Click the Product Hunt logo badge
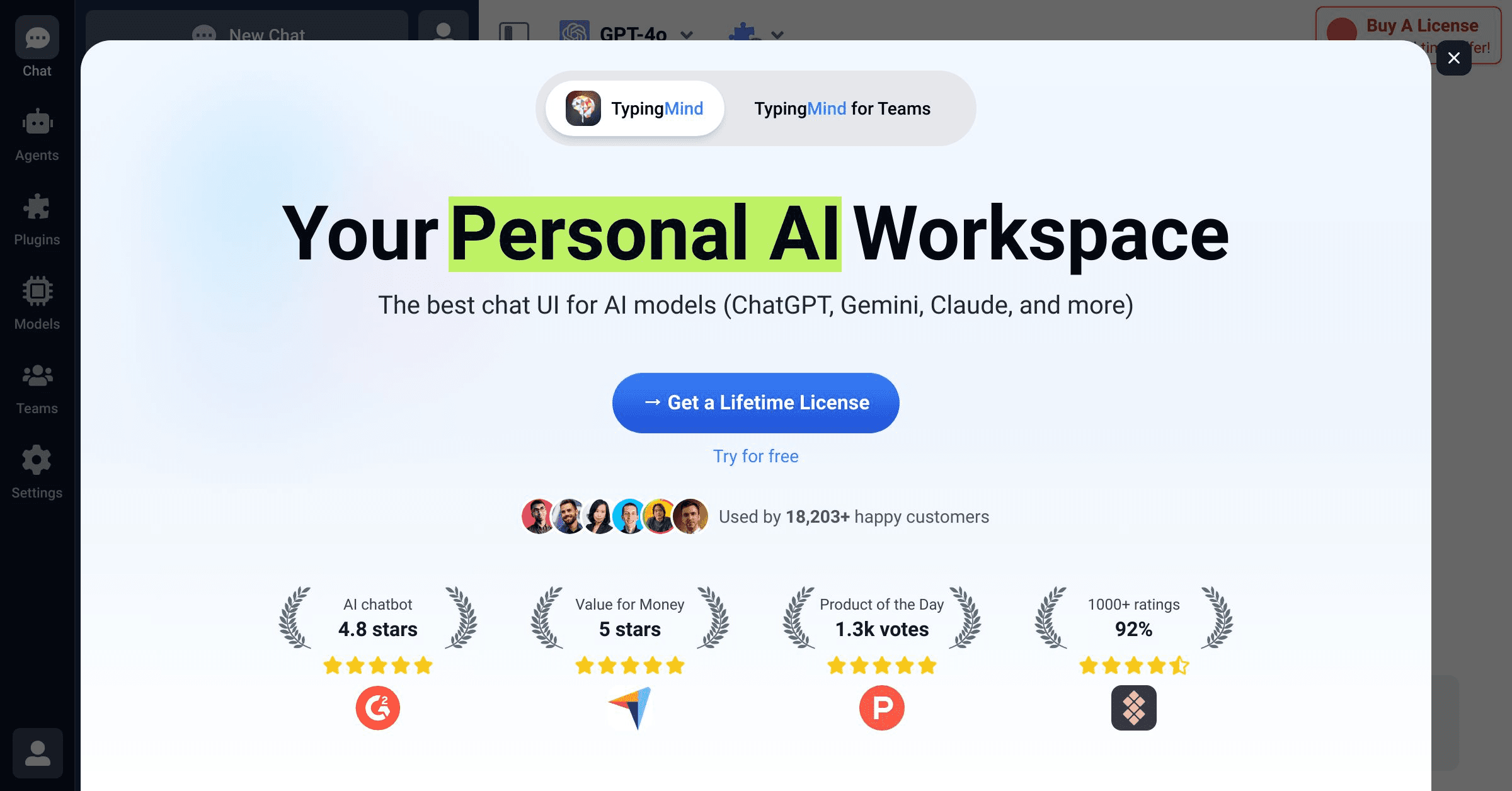The image size is (1512, 791). (x=882, y=708)
